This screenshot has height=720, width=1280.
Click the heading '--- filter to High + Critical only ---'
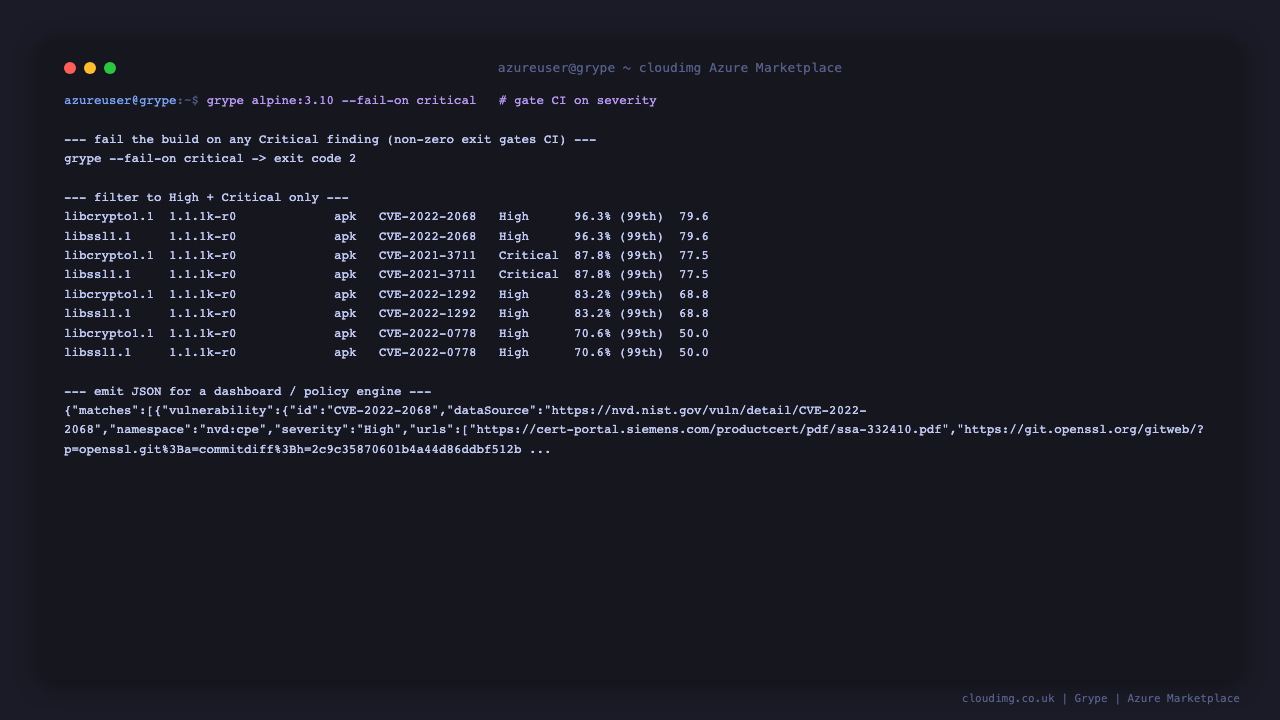point(206,198)
